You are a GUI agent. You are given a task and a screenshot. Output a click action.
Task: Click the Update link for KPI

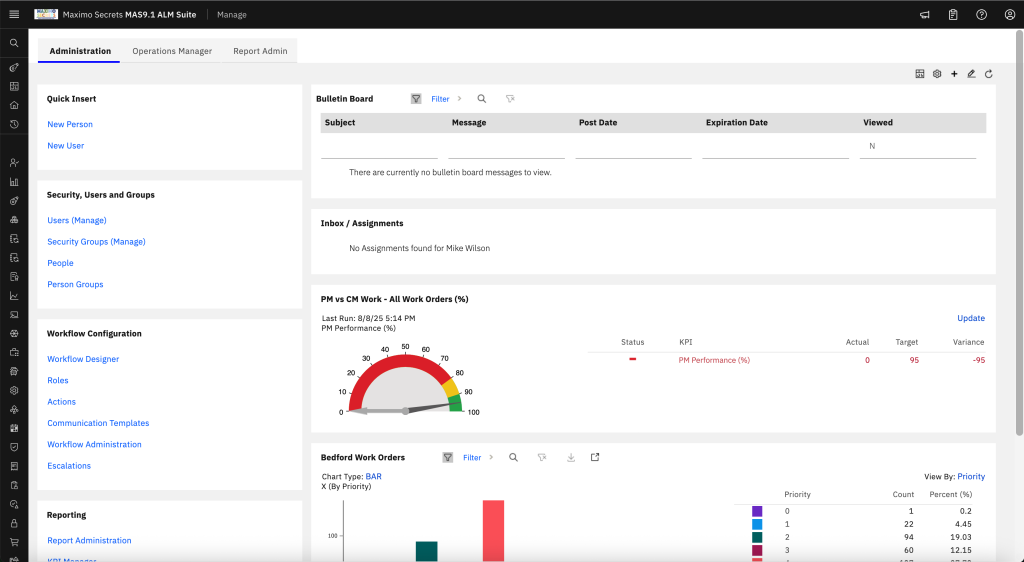[970, 318]
